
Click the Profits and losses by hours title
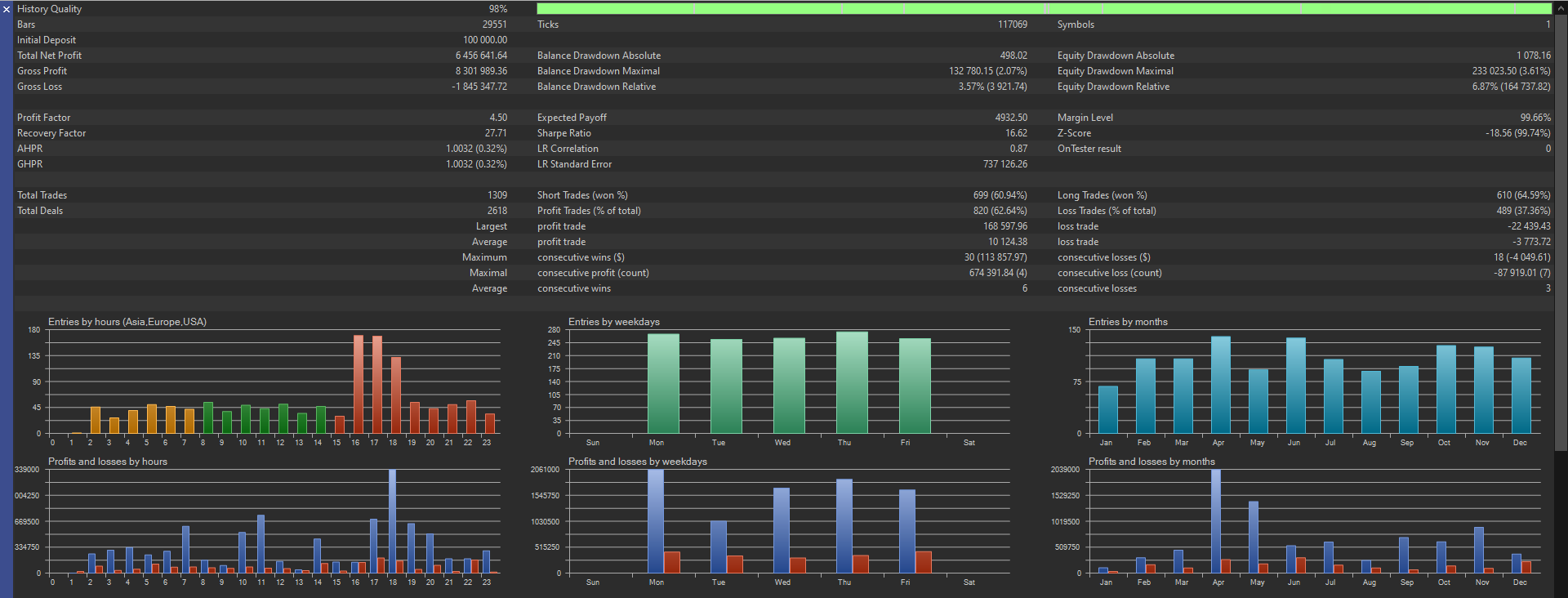pyautogui.click(x=108, y=462)
